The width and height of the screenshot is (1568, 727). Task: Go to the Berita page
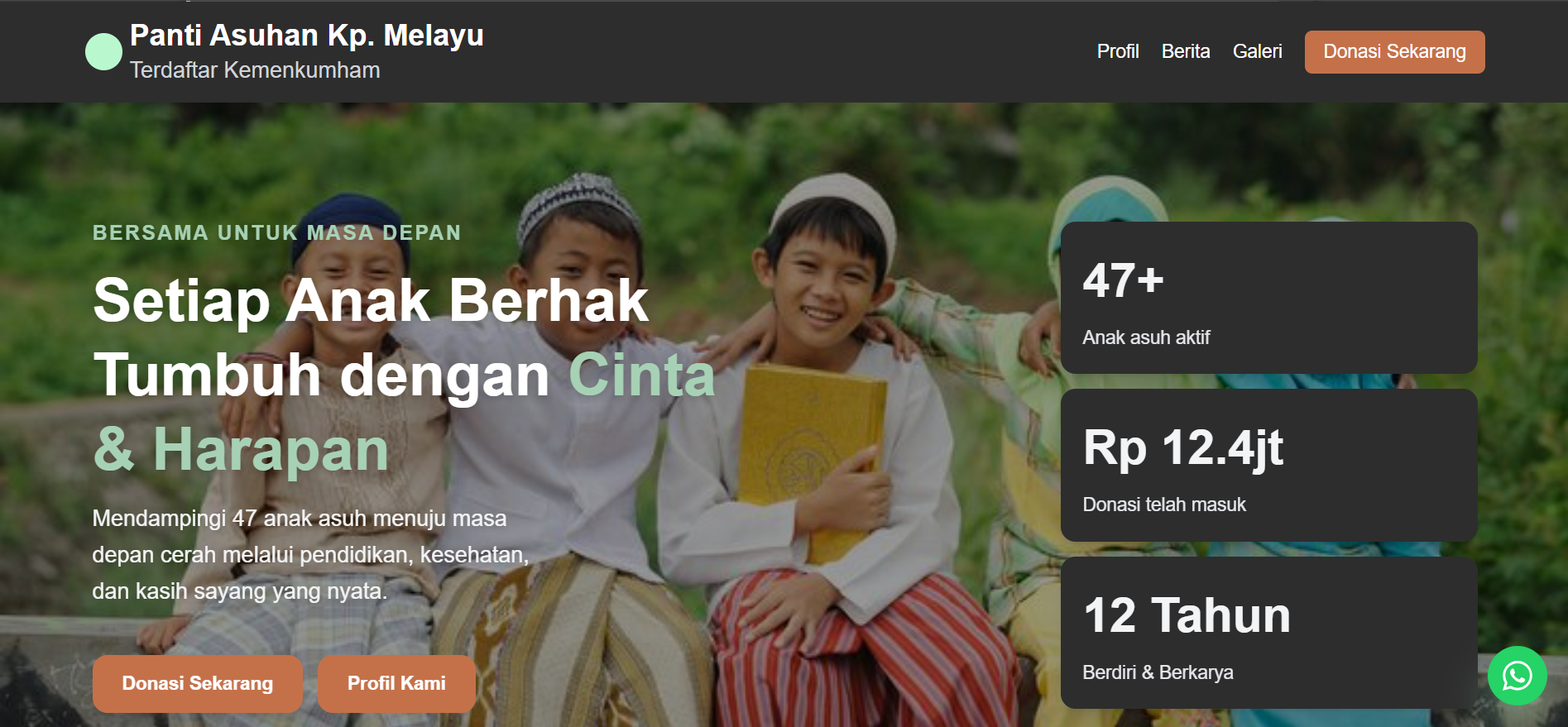pyautogui.click(x=1186, y=51)
